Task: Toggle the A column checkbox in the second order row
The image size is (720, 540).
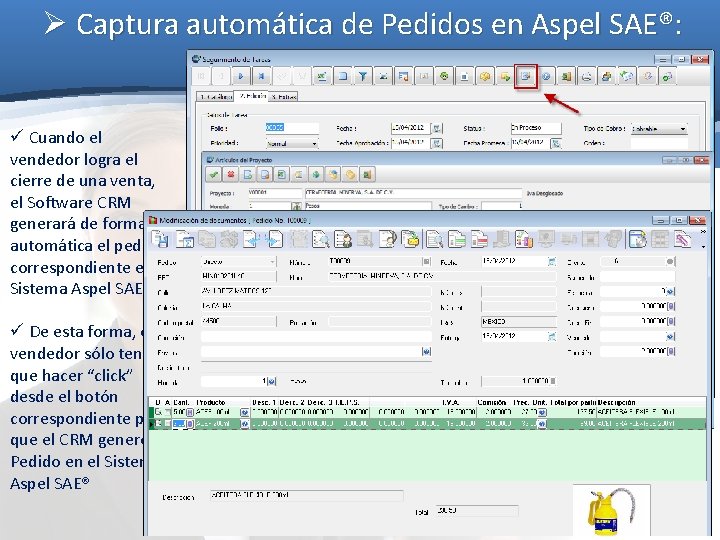Action: tap(168, 424)
